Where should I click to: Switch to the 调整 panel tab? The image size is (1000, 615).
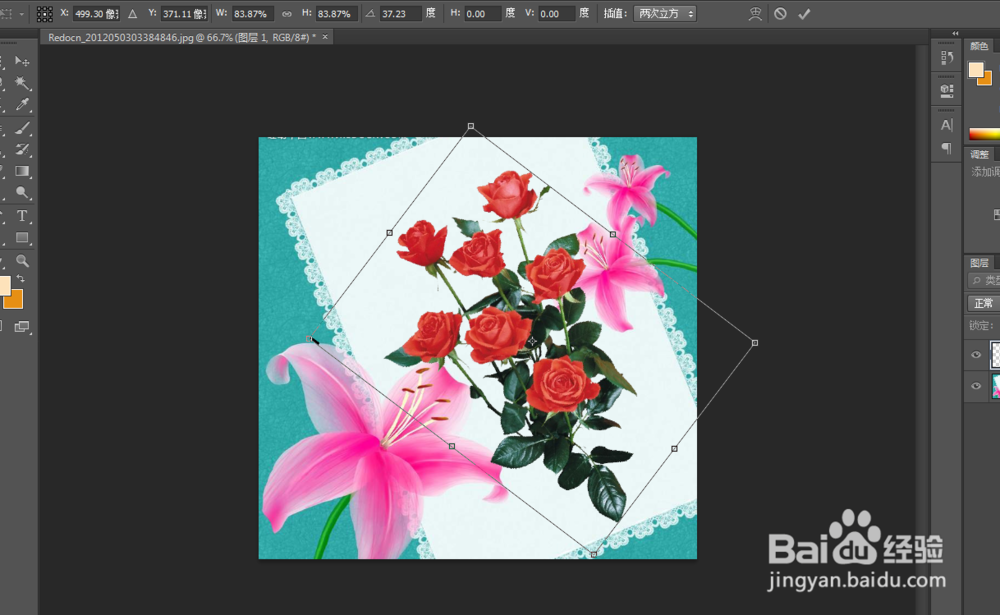point(979,154)
